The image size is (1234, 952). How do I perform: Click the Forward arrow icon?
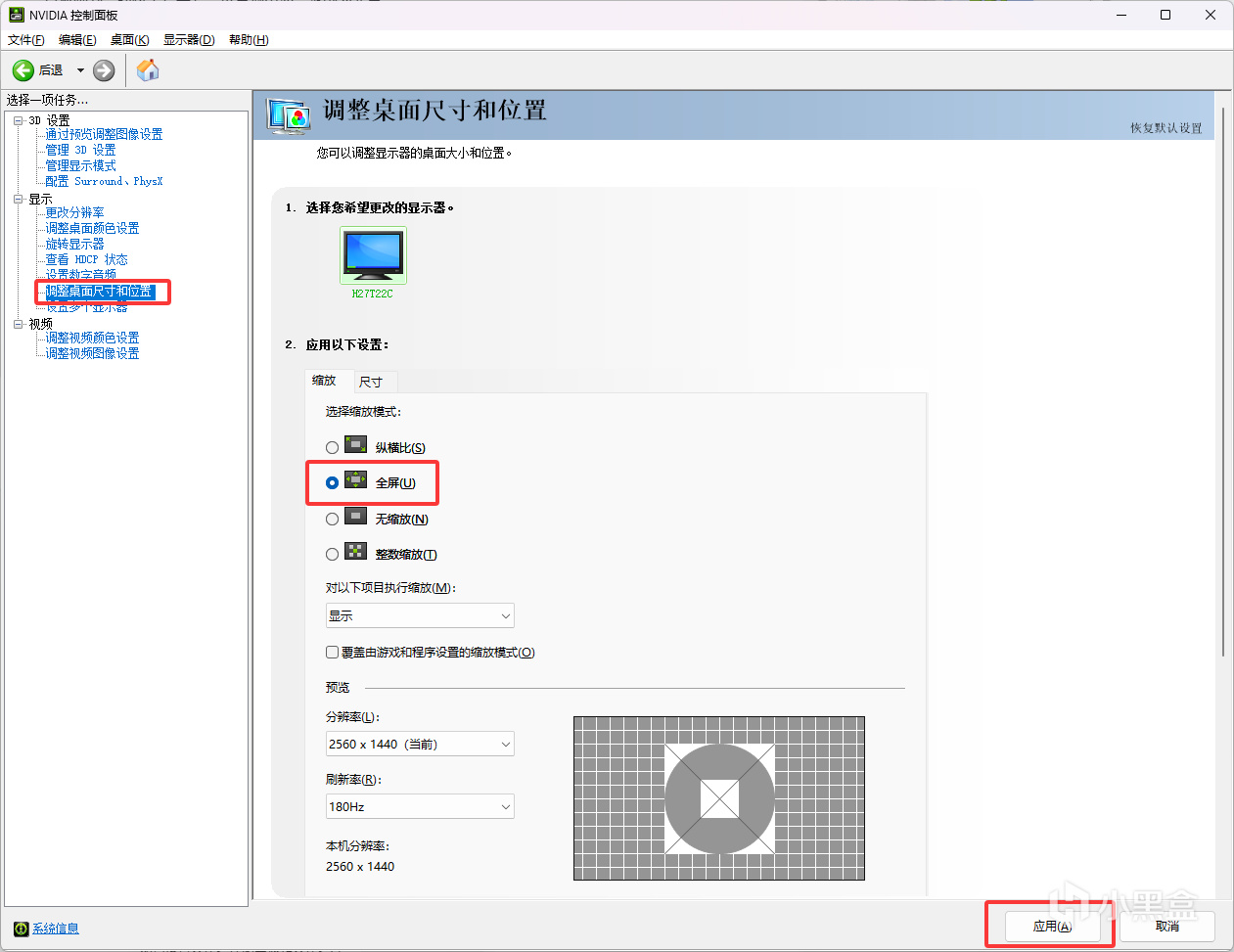[x=104, y=70]
